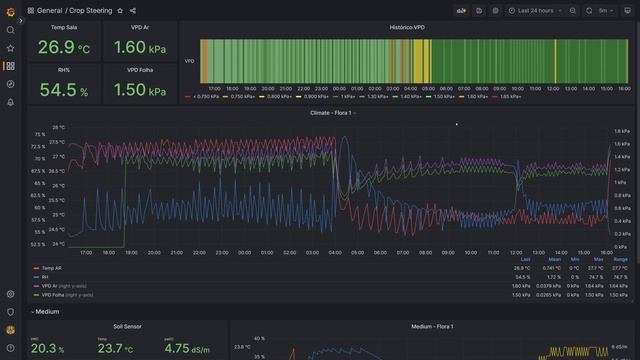Click the yellow band in Histórico VPD timeline
This screenshot has height=360, width=640.
coord(418,61)
